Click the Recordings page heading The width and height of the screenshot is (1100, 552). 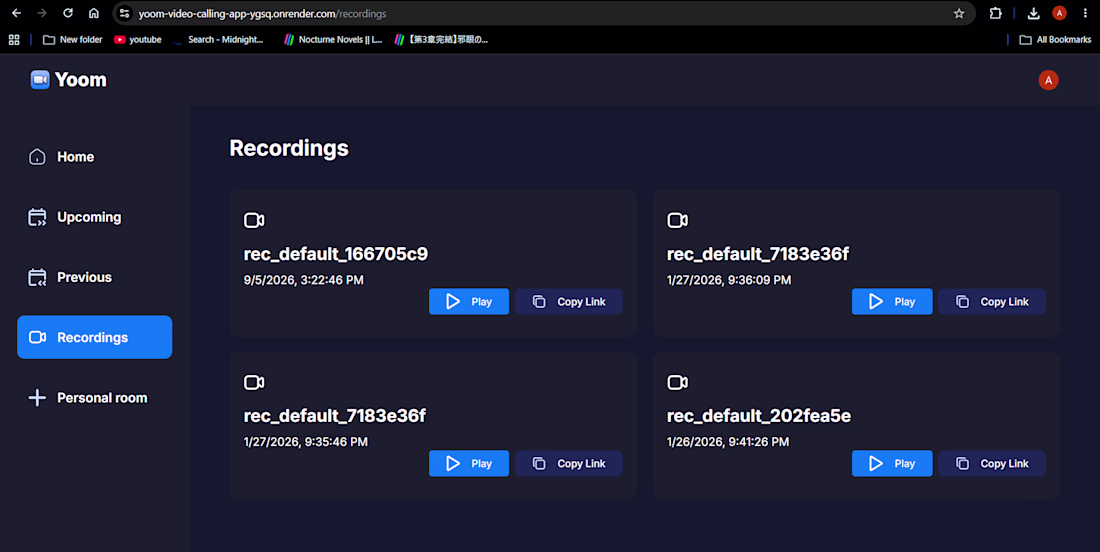(289, 148)
